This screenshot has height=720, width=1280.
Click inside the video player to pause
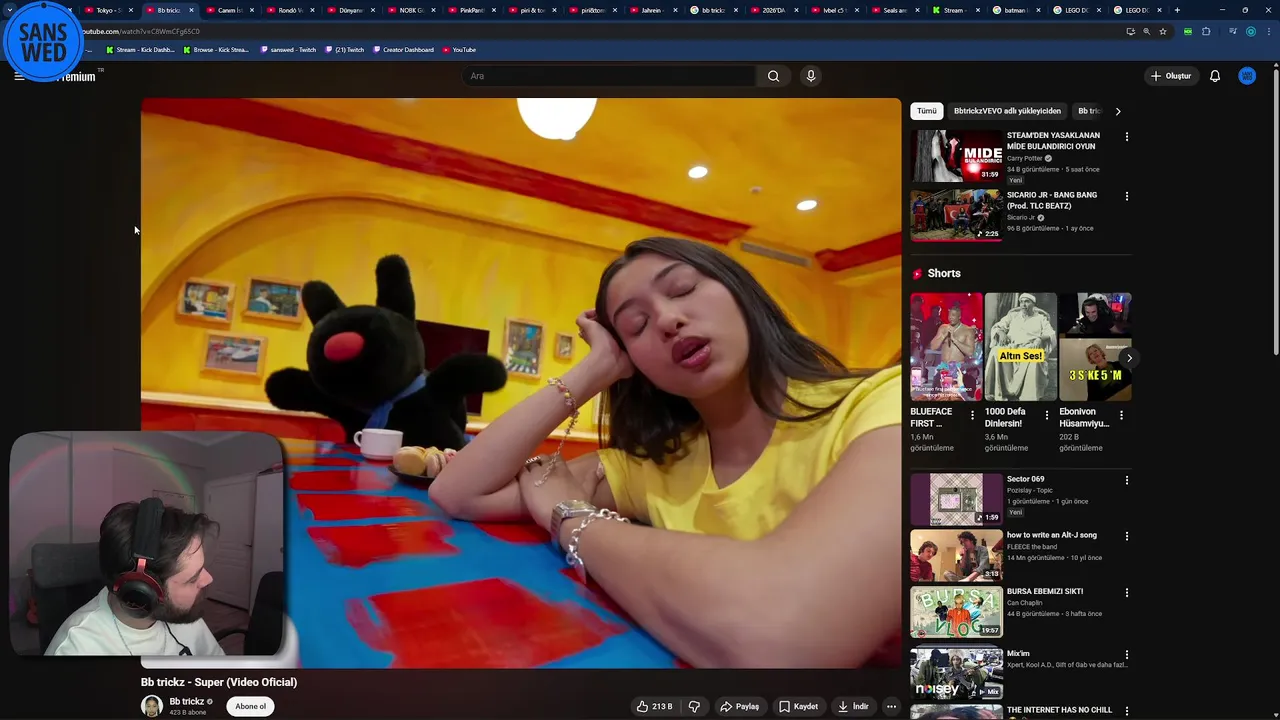[521, 383]
